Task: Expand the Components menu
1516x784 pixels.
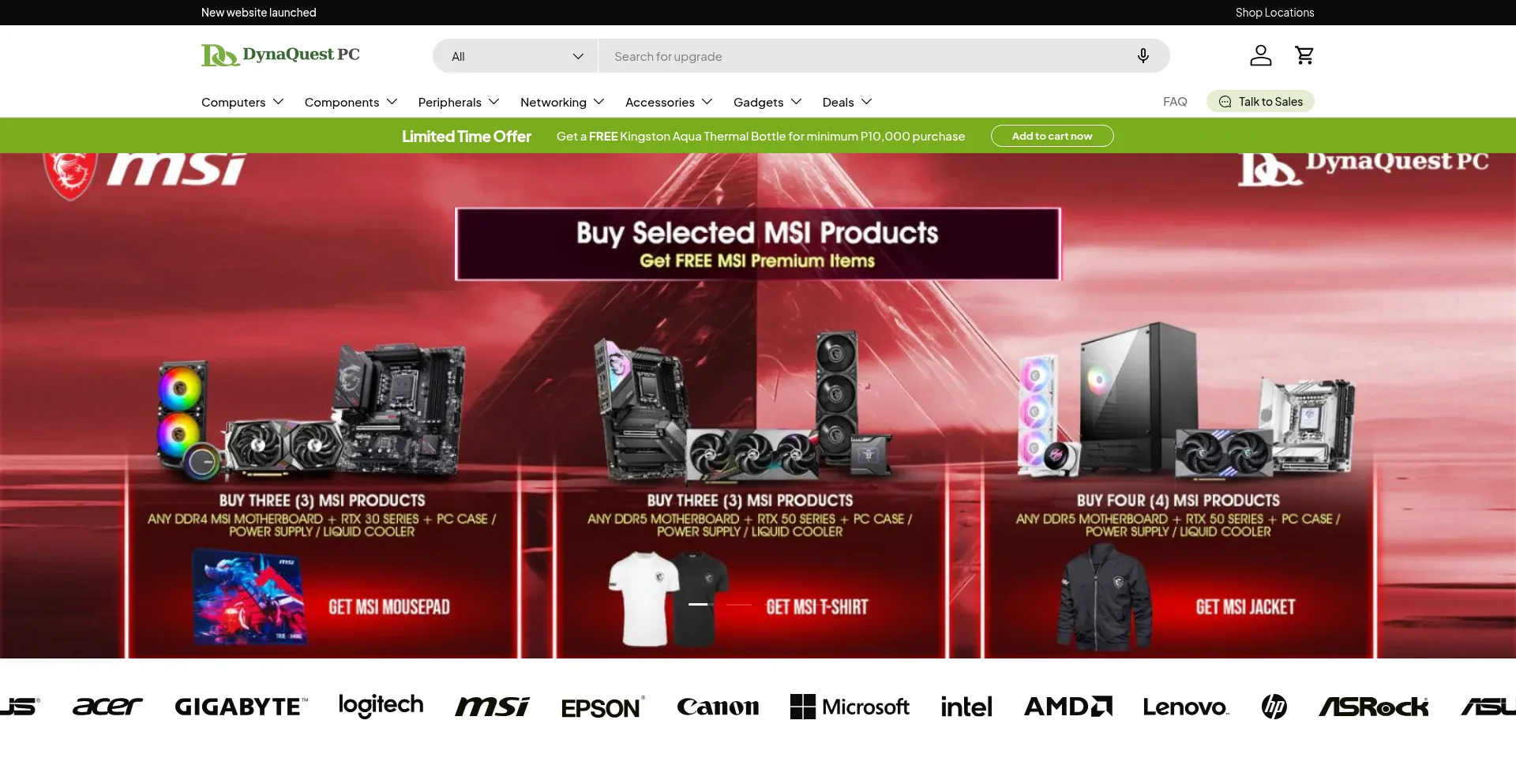Action: pyautogui.click(x=351, y=102)
